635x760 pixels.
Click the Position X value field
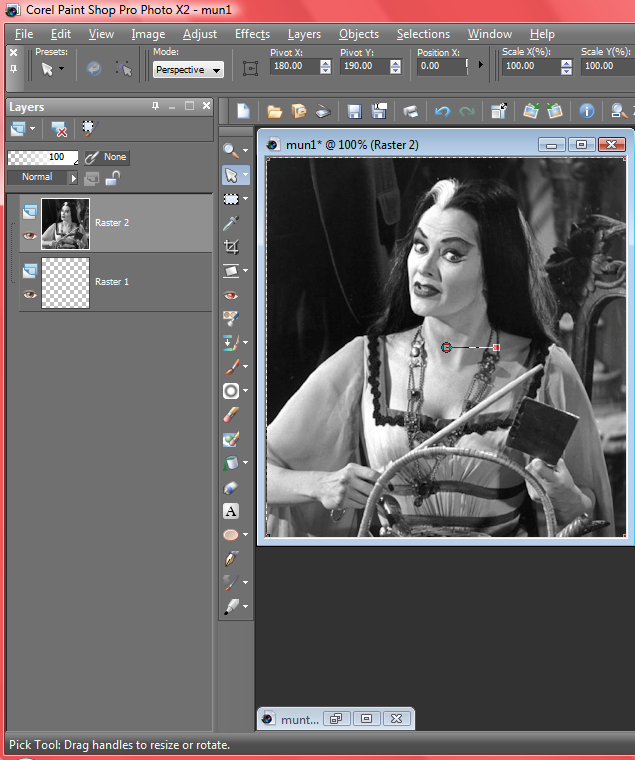point(442,66)
